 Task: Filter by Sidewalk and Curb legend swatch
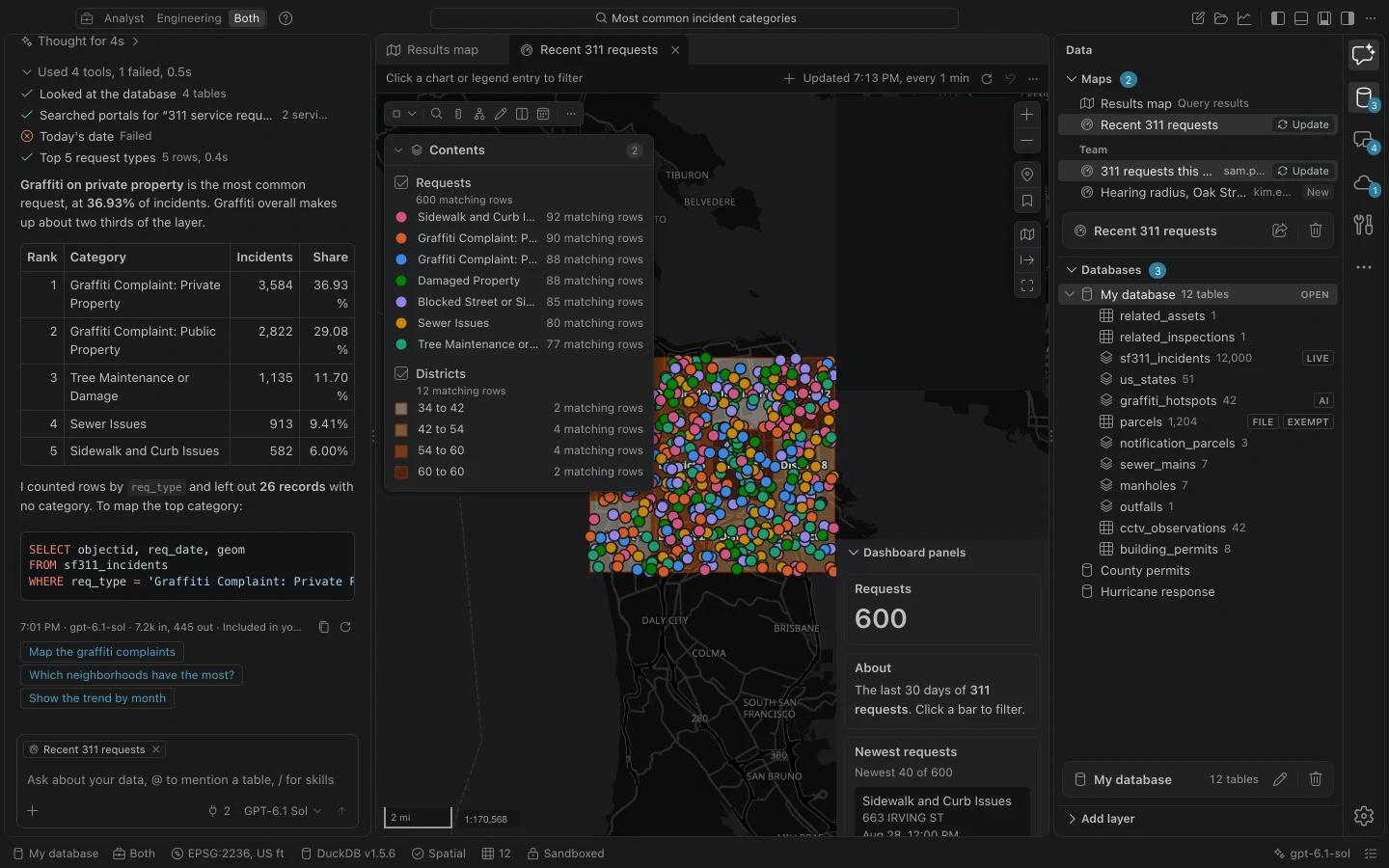coord(401,217)
